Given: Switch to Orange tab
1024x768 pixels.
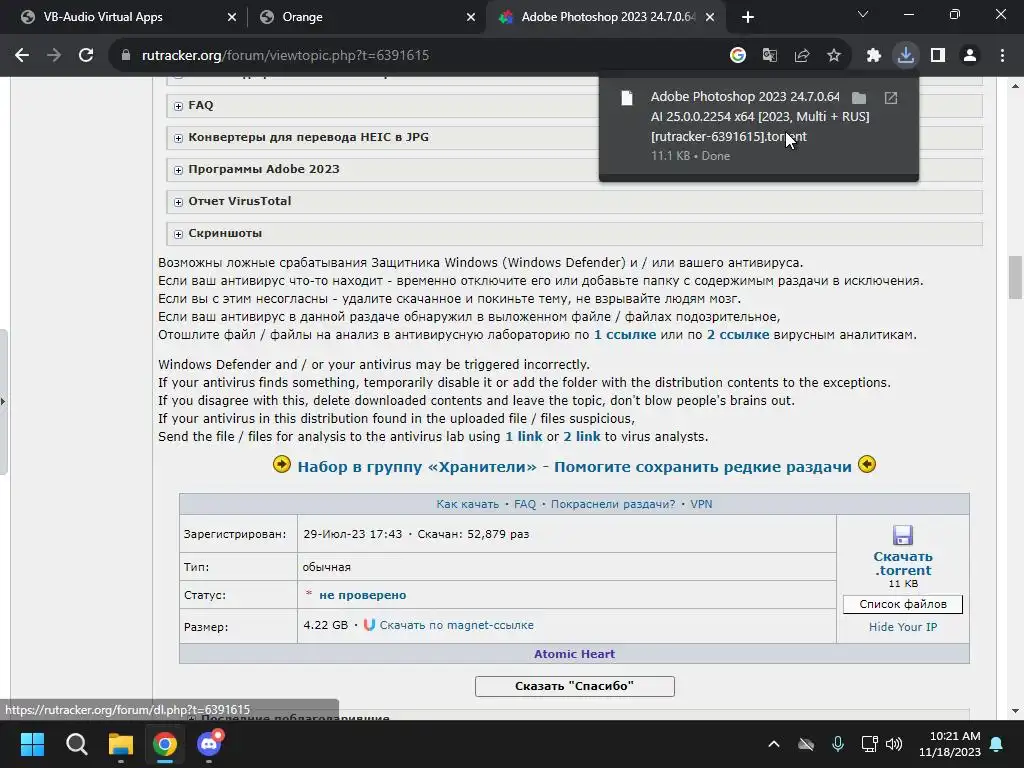Looking at the screenshot, I should pyautogui.click(x=366, y=17).
